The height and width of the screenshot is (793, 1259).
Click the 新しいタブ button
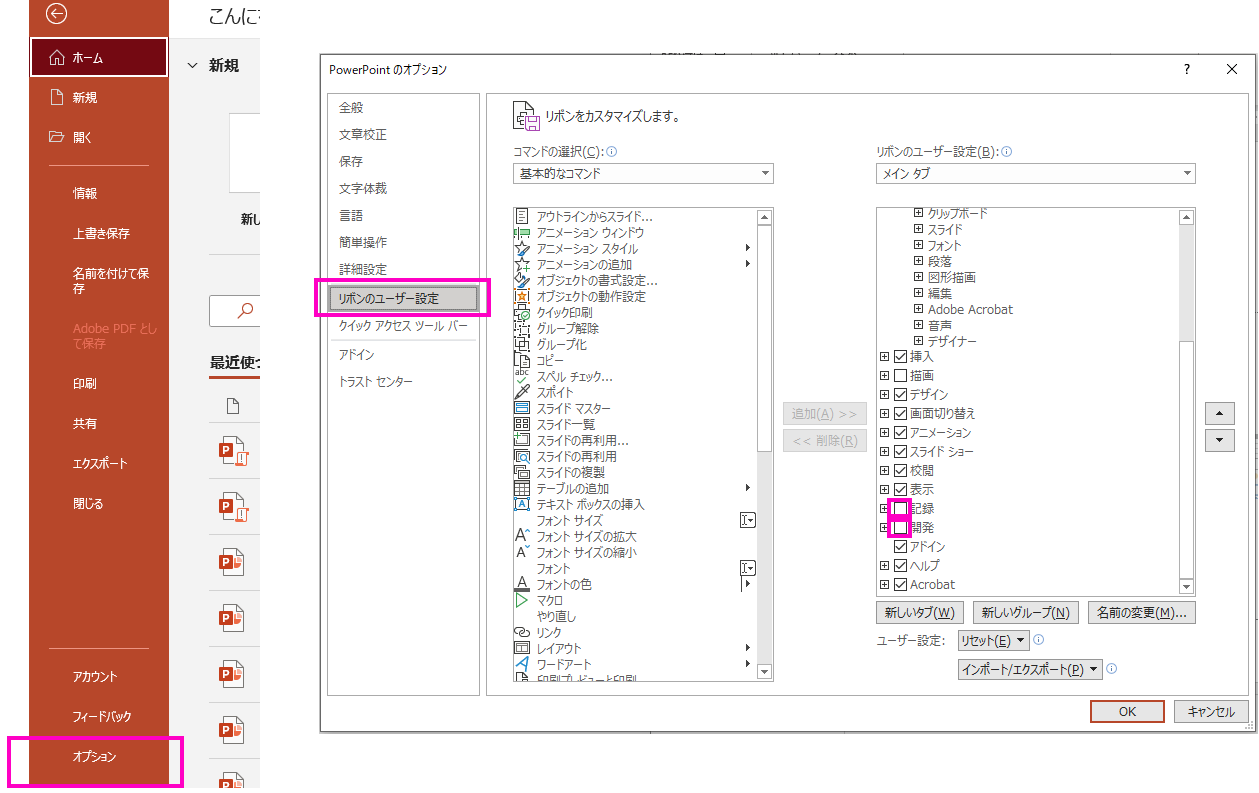click(x=919, y=612)
